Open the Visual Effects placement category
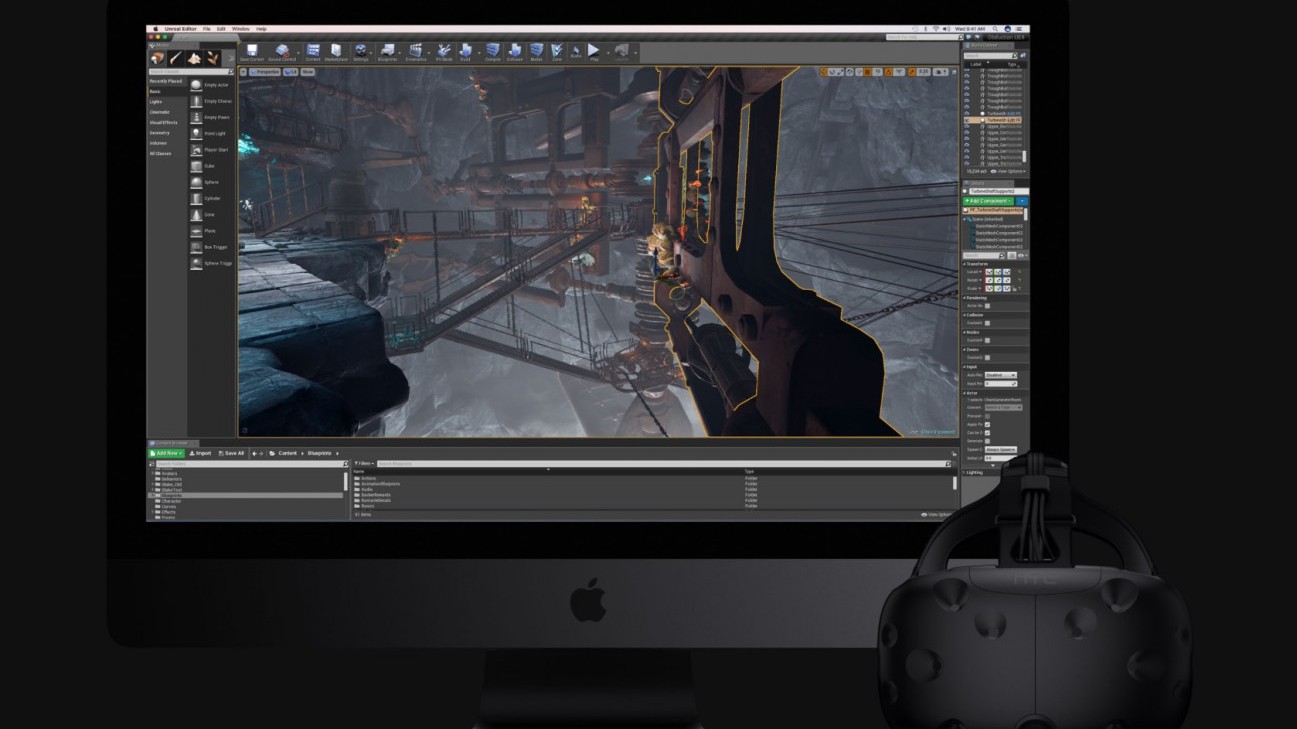The height and width of the screenshot is (729, 1297). pyautogui.click(x=166, y=122)
